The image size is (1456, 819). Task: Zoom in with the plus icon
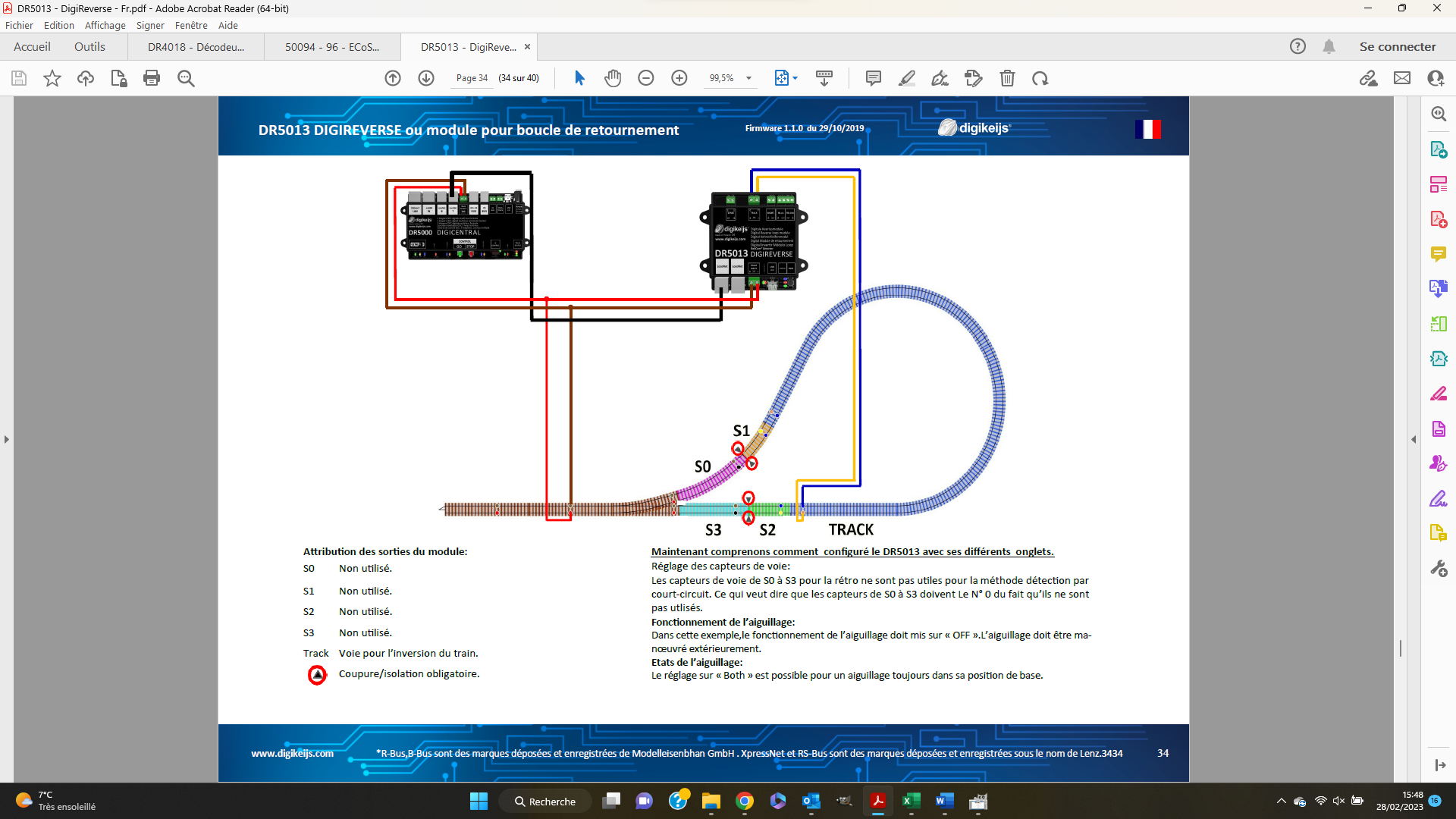pyautogui.click(x=679, y=78)
